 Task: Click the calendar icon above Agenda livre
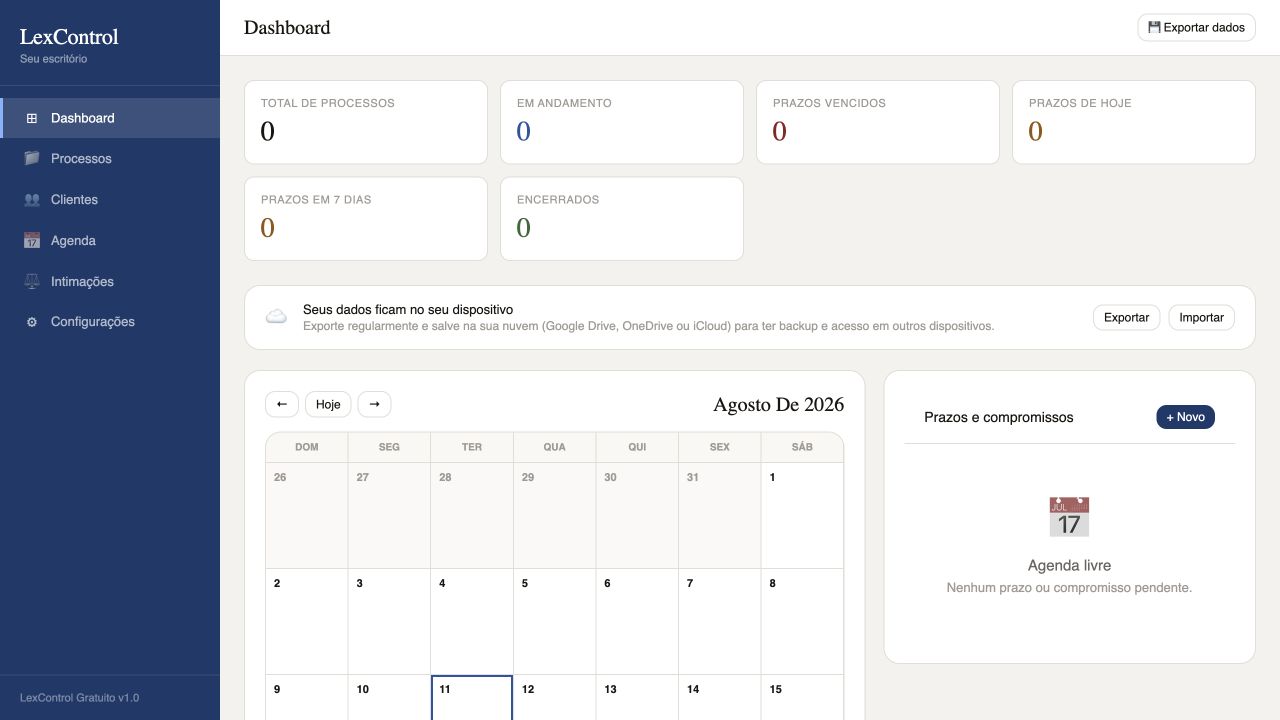1069,517
